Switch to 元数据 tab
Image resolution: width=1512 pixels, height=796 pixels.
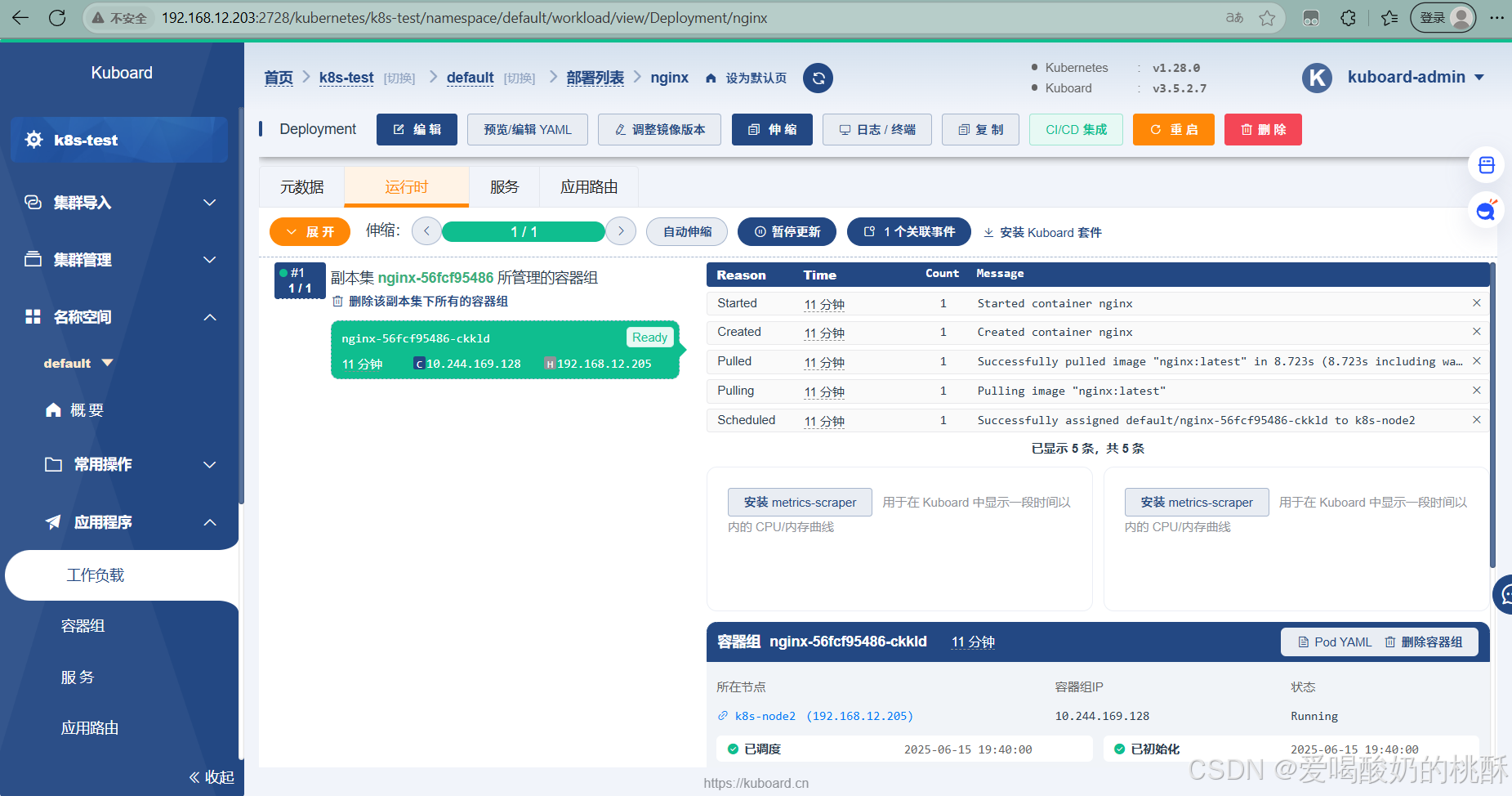[x=302, y=187]
